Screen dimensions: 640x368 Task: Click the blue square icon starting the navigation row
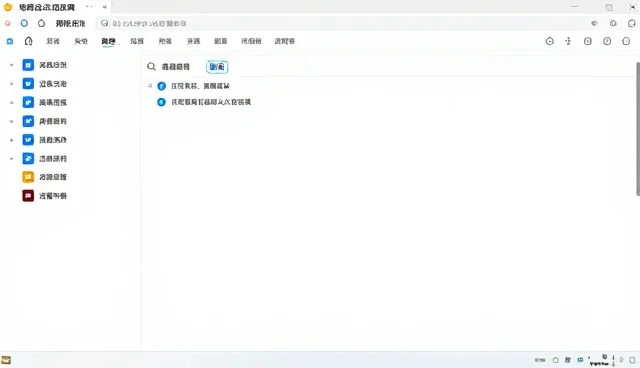tap(10, 41)
